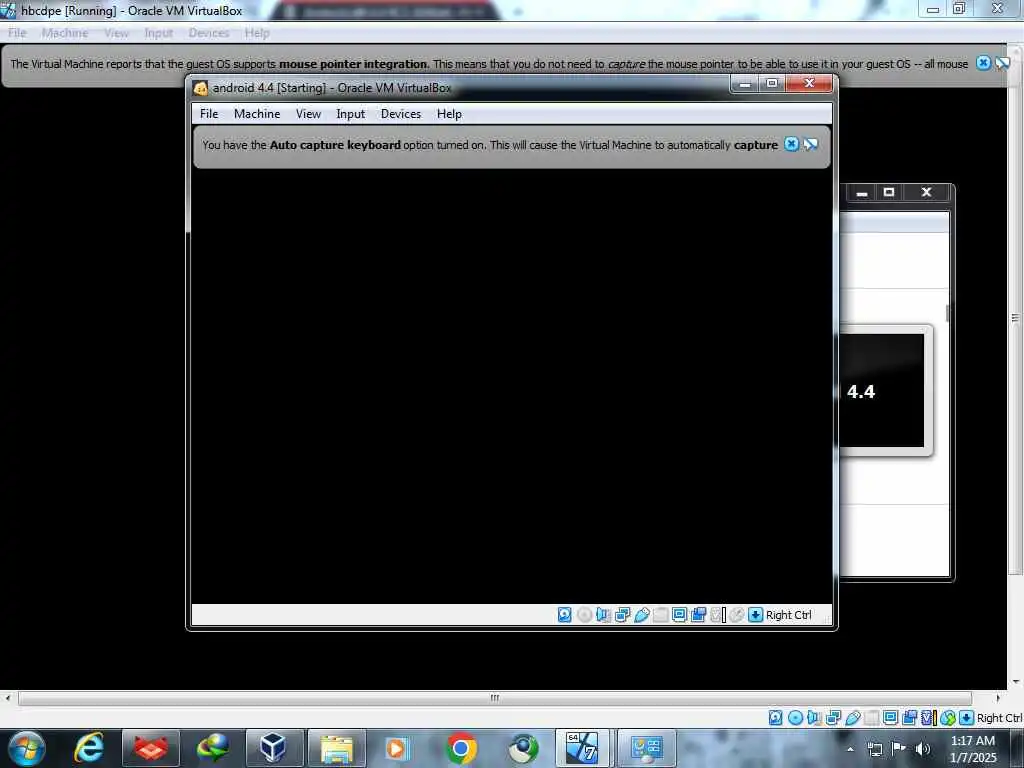Click scroll-down arrow of hbcdpe vertical scrollbar

[1016, 682]
